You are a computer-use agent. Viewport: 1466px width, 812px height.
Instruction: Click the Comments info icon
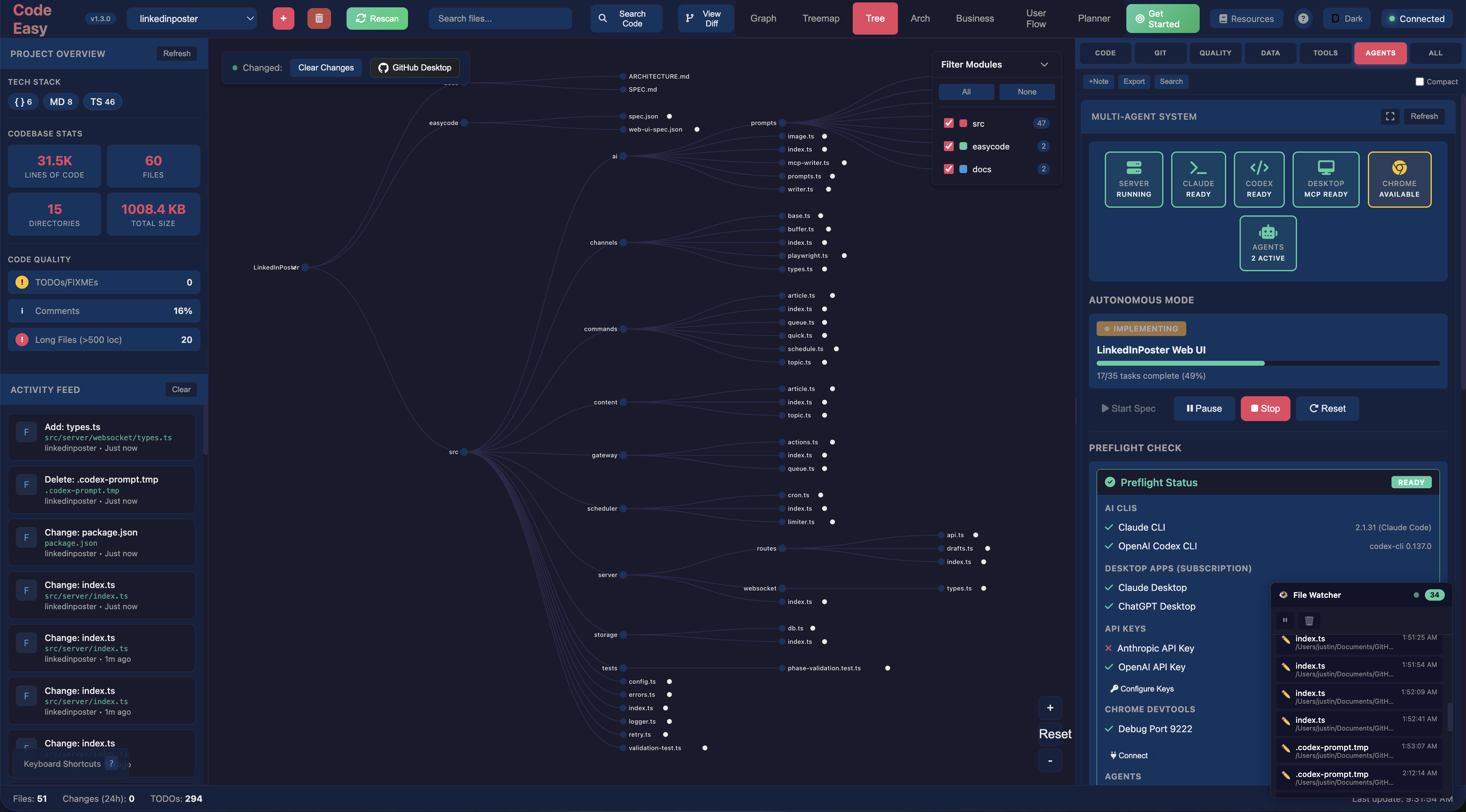22,311
